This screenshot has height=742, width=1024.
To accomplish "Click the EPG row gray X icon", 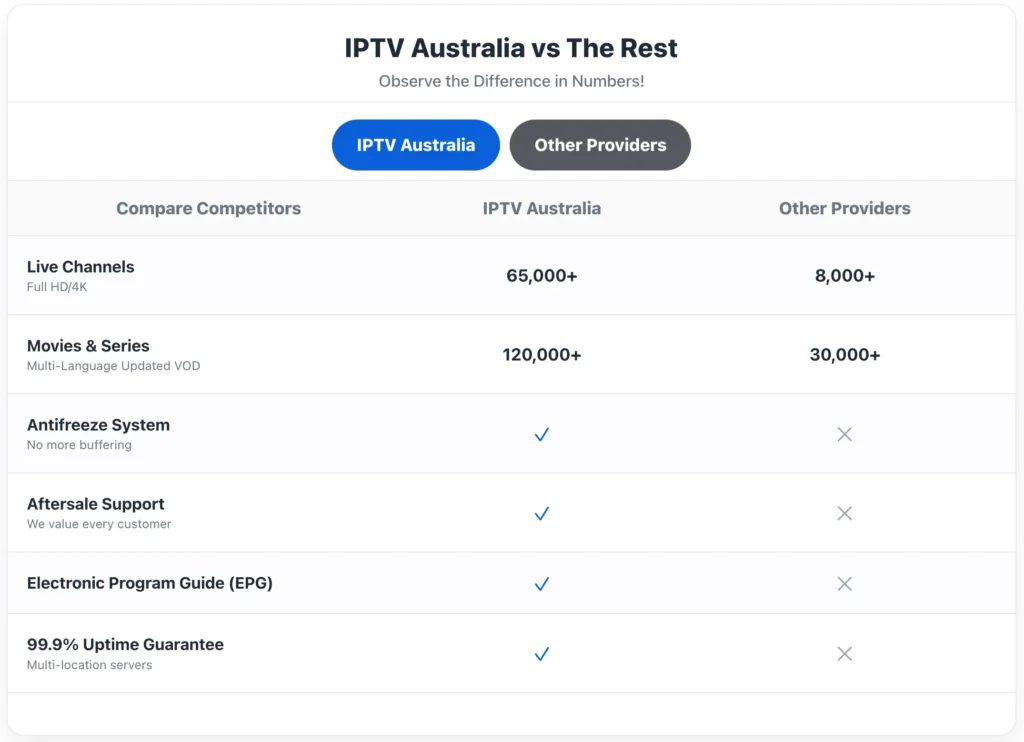I will [844, 584].
